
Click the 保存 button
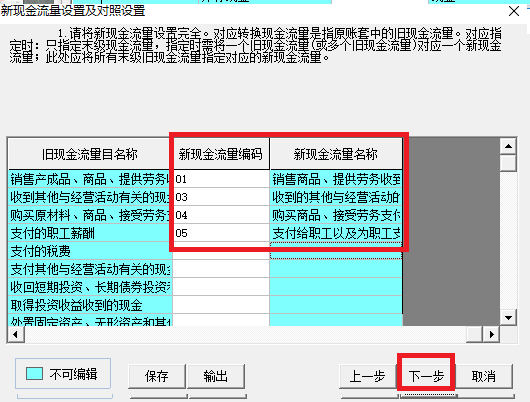click(157, 376)
